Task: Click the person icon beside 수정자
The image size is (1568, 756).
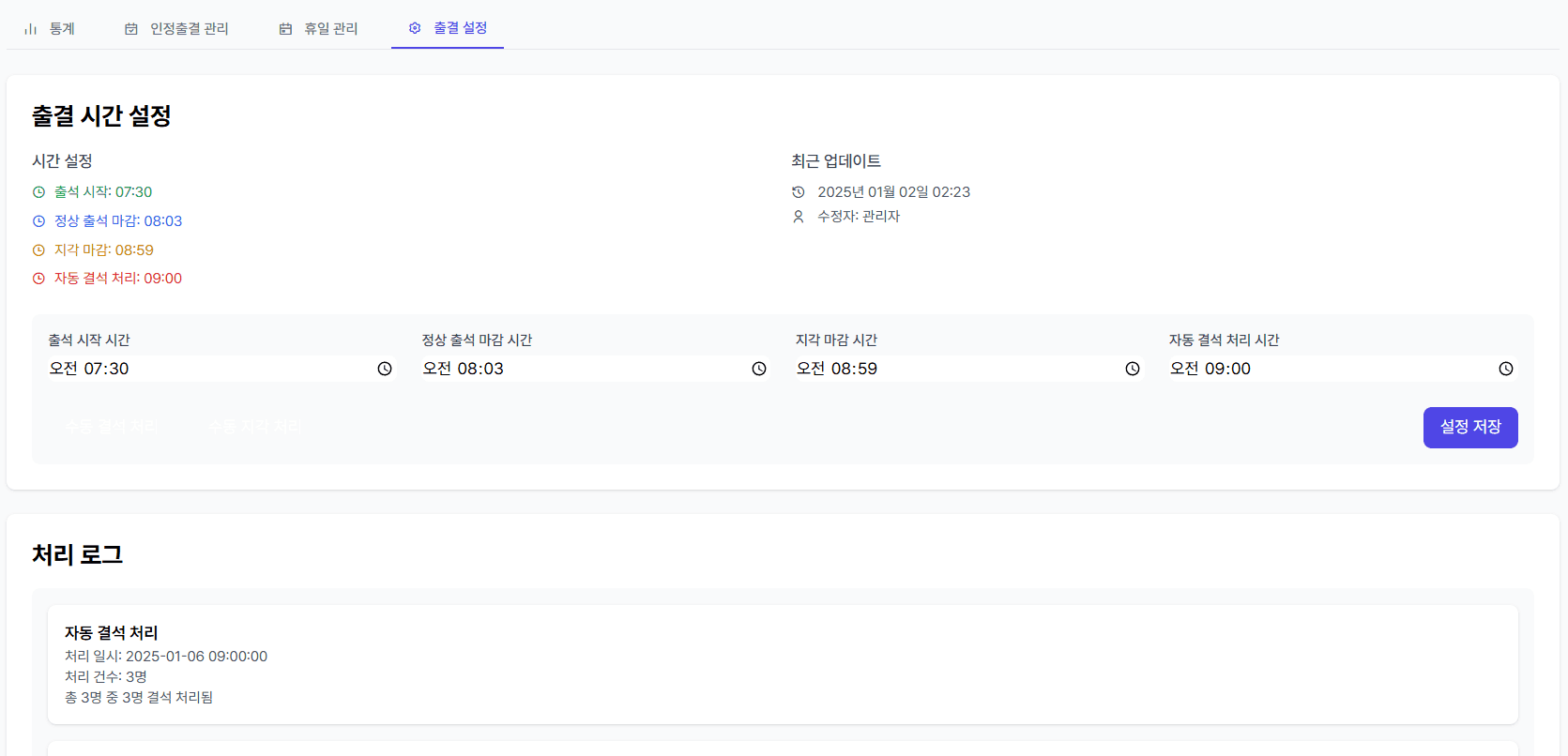Action: pyautogui.click(x=799, y=217)
